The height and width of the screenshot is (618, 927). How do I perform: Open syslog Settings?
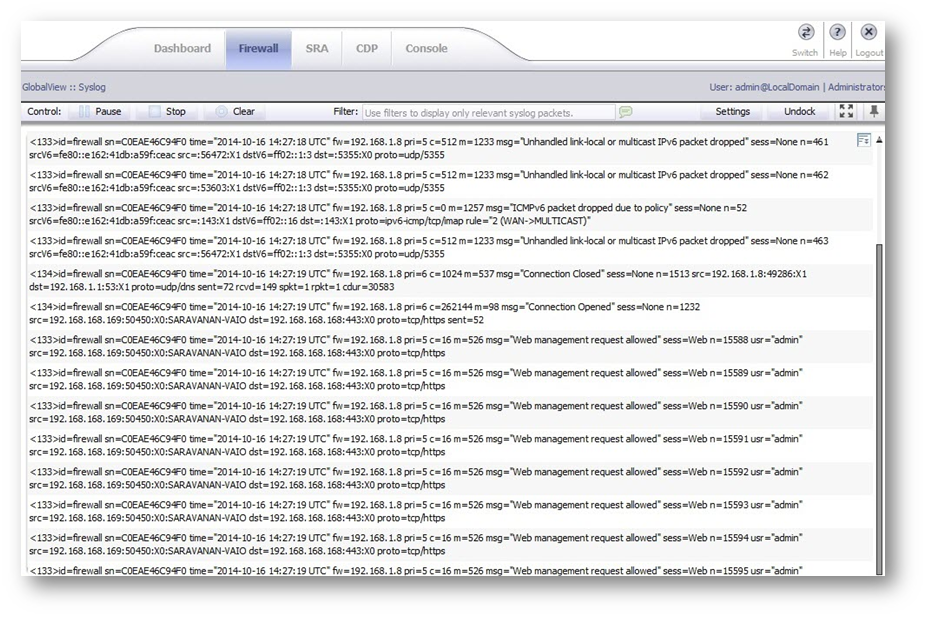732,112
